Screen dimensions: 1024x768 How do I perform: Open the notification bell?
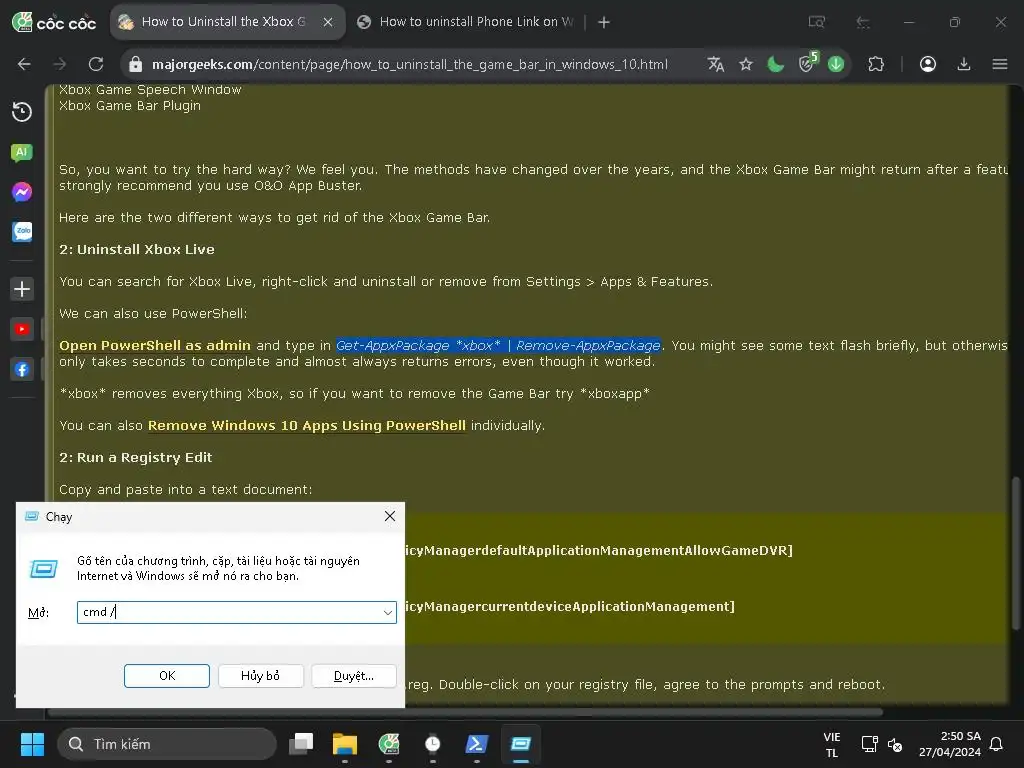(997, 744)
